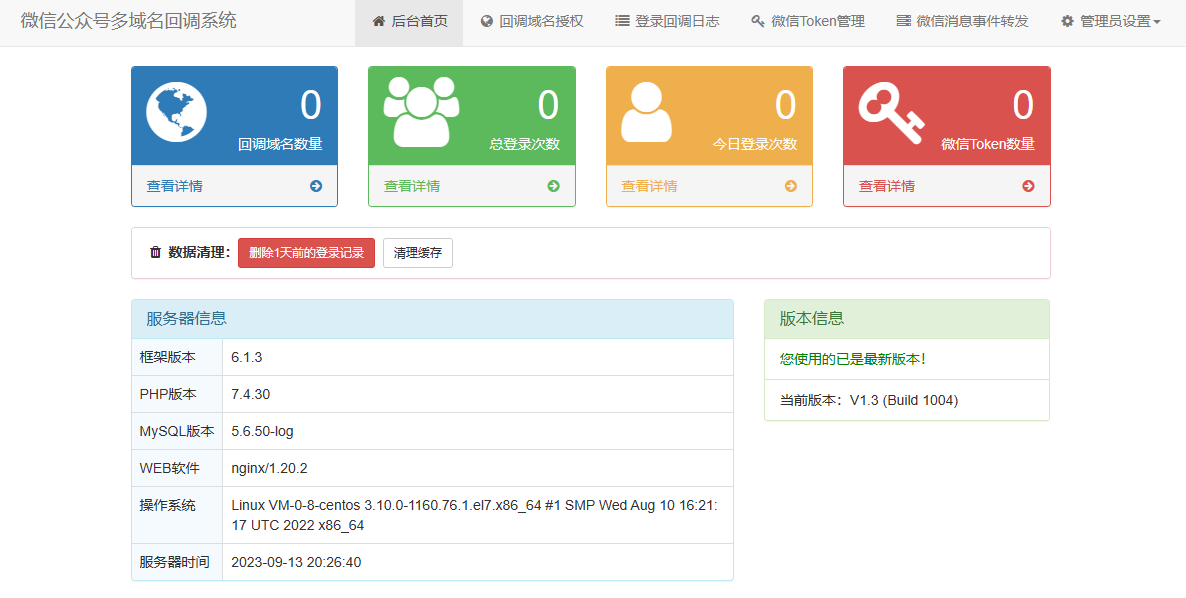The width and height of the screenshot is (1186, 598).
Task: Click the red arrow circle under 微信Token数量
Action: pos(1028,186)
